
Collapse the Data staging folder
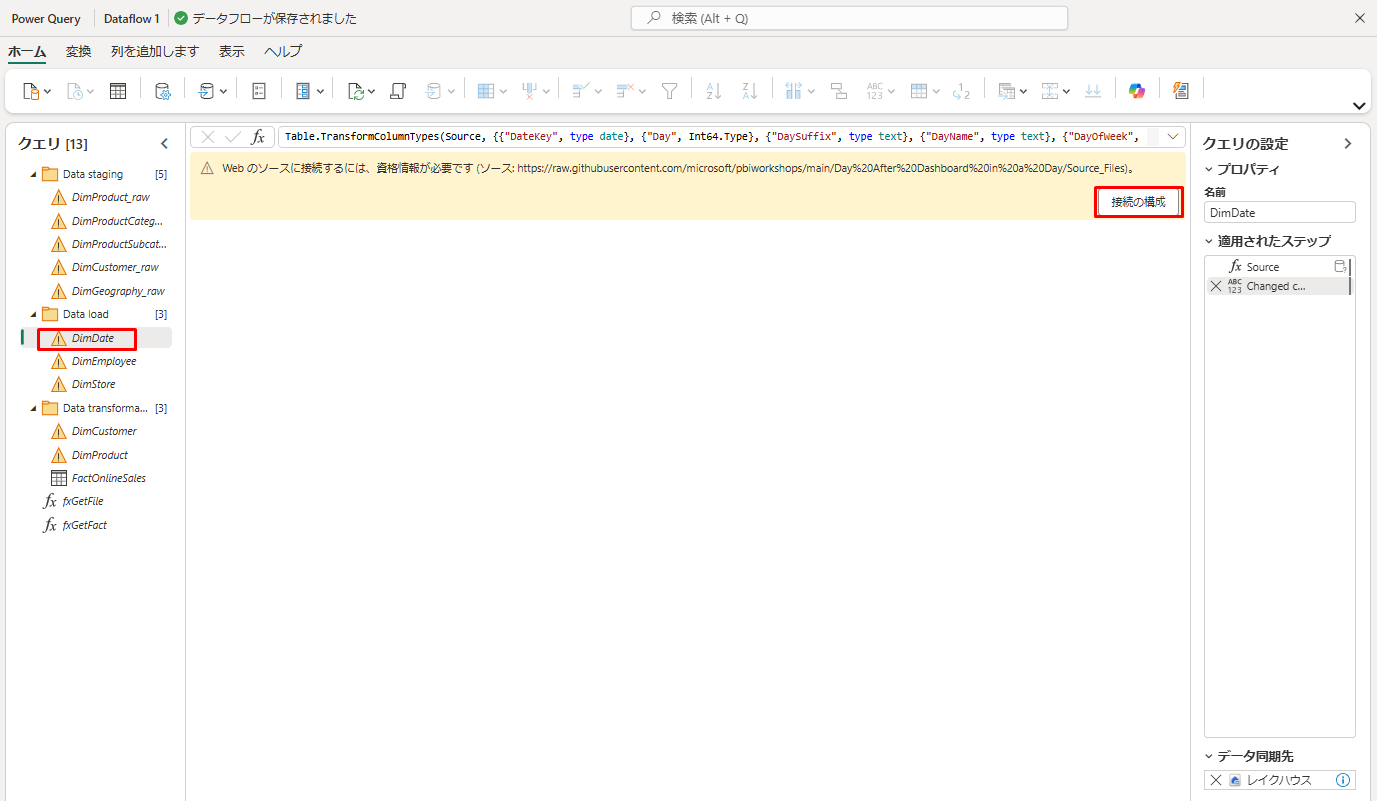(33, 174)
